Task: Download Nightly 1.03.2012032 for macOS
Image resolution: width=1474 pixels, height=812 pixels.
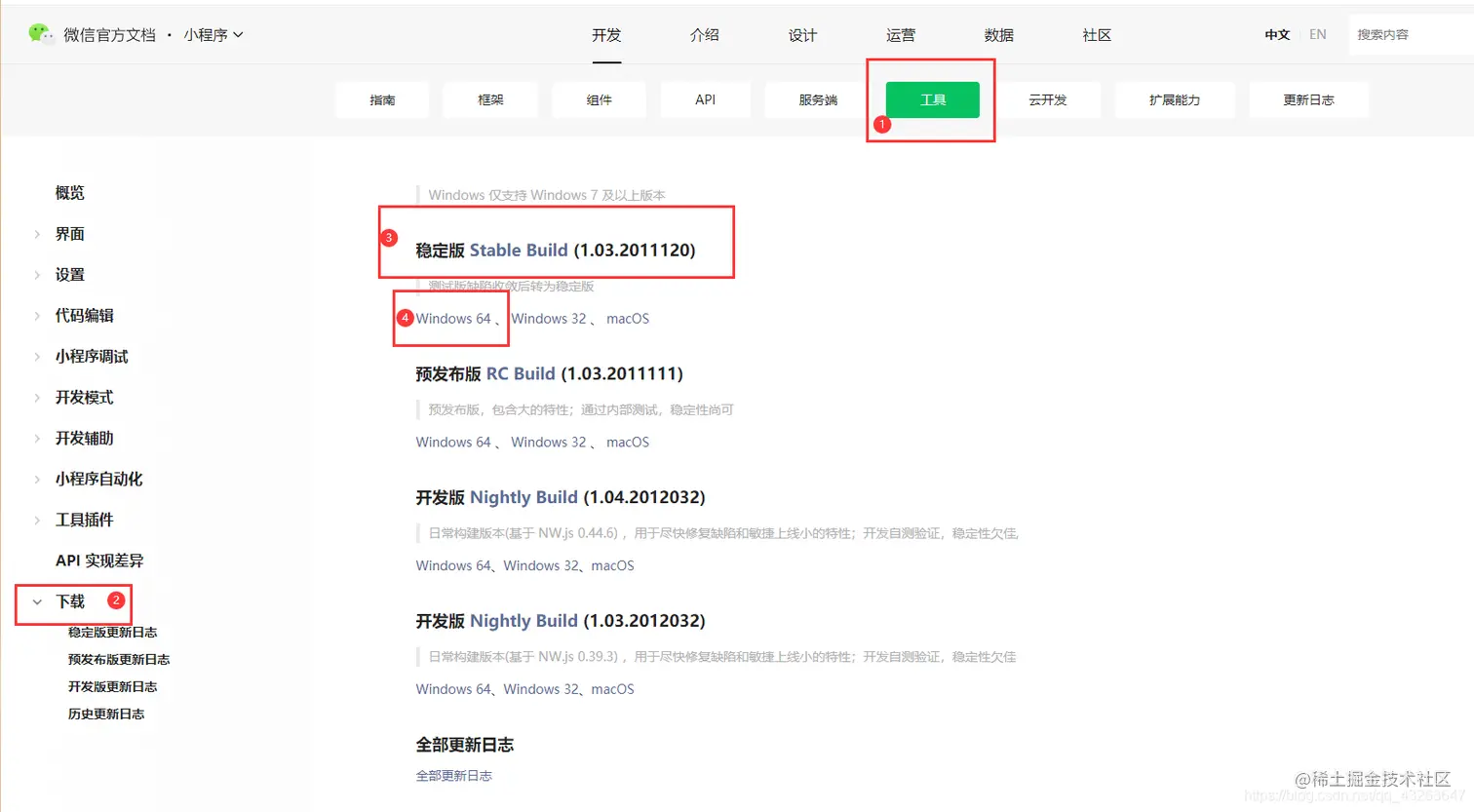Action: click(x=612, y=689)
